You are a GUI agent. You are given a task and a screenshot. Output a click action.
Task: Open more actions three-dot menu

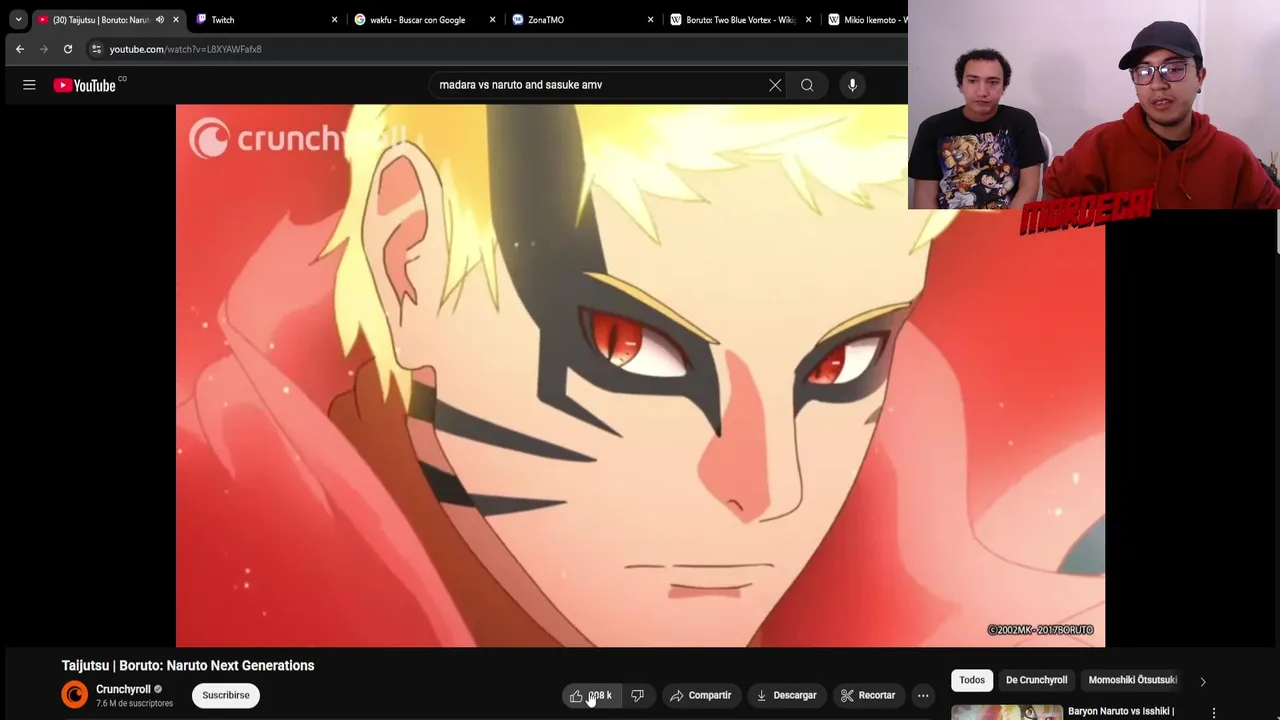923,695
